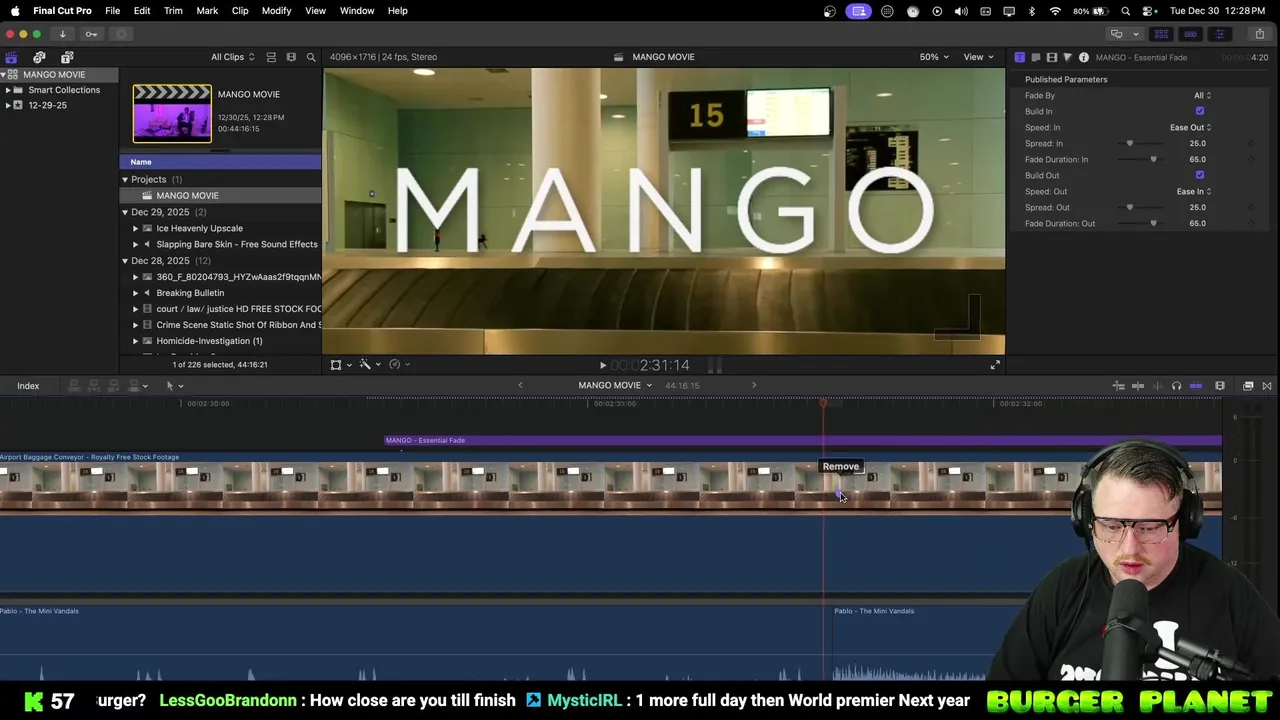This screenshot has height=720, width=1280.
Task: Select the MANGO - Essential Fade title clip
Action: point(803,440)
